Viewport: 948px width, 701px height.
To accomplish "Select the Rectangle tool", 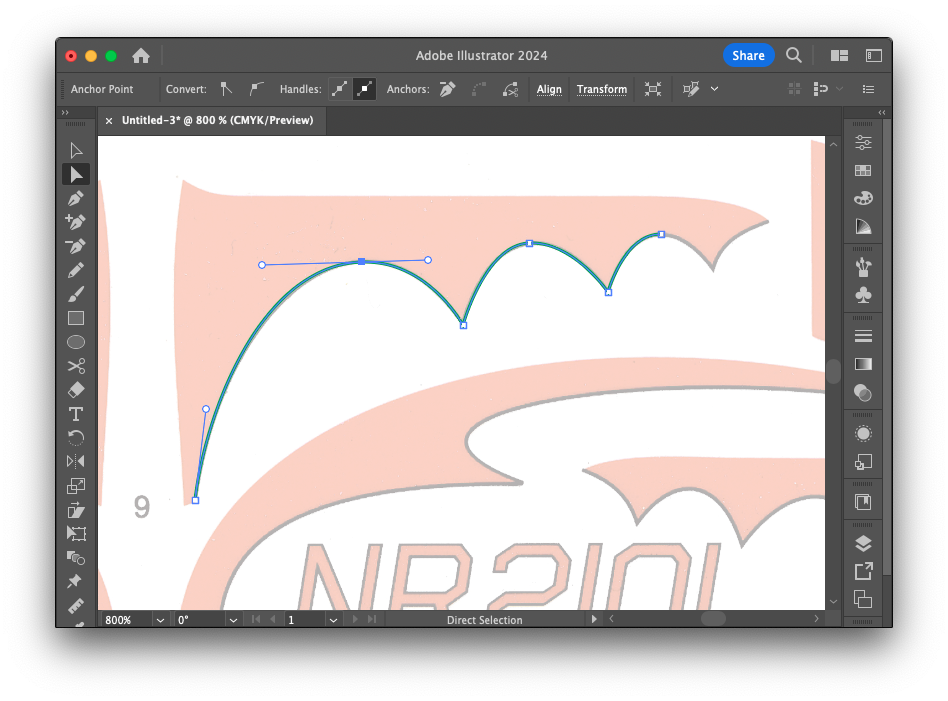I will point(76,318).
